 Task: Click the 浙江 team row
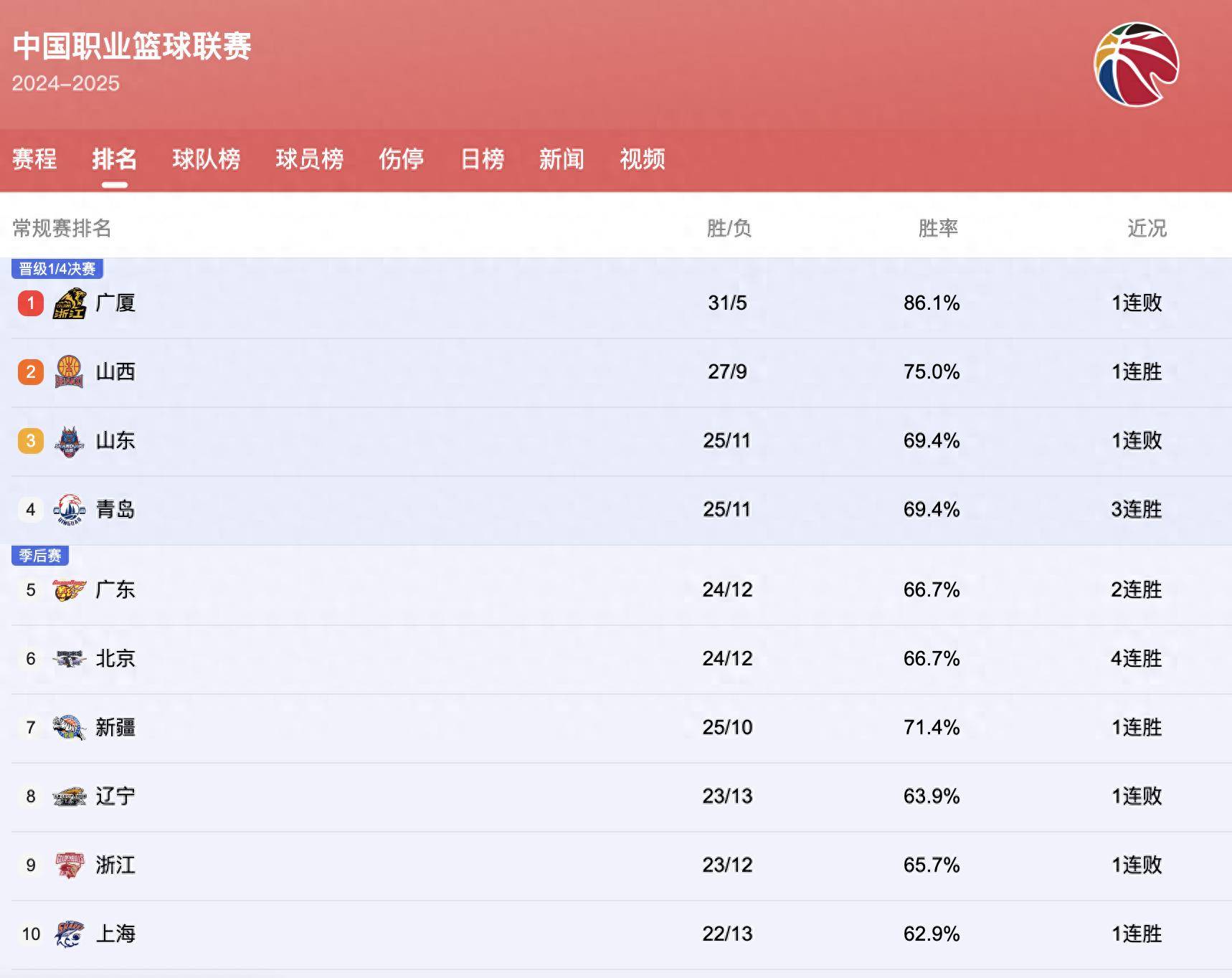click(115, 865)
